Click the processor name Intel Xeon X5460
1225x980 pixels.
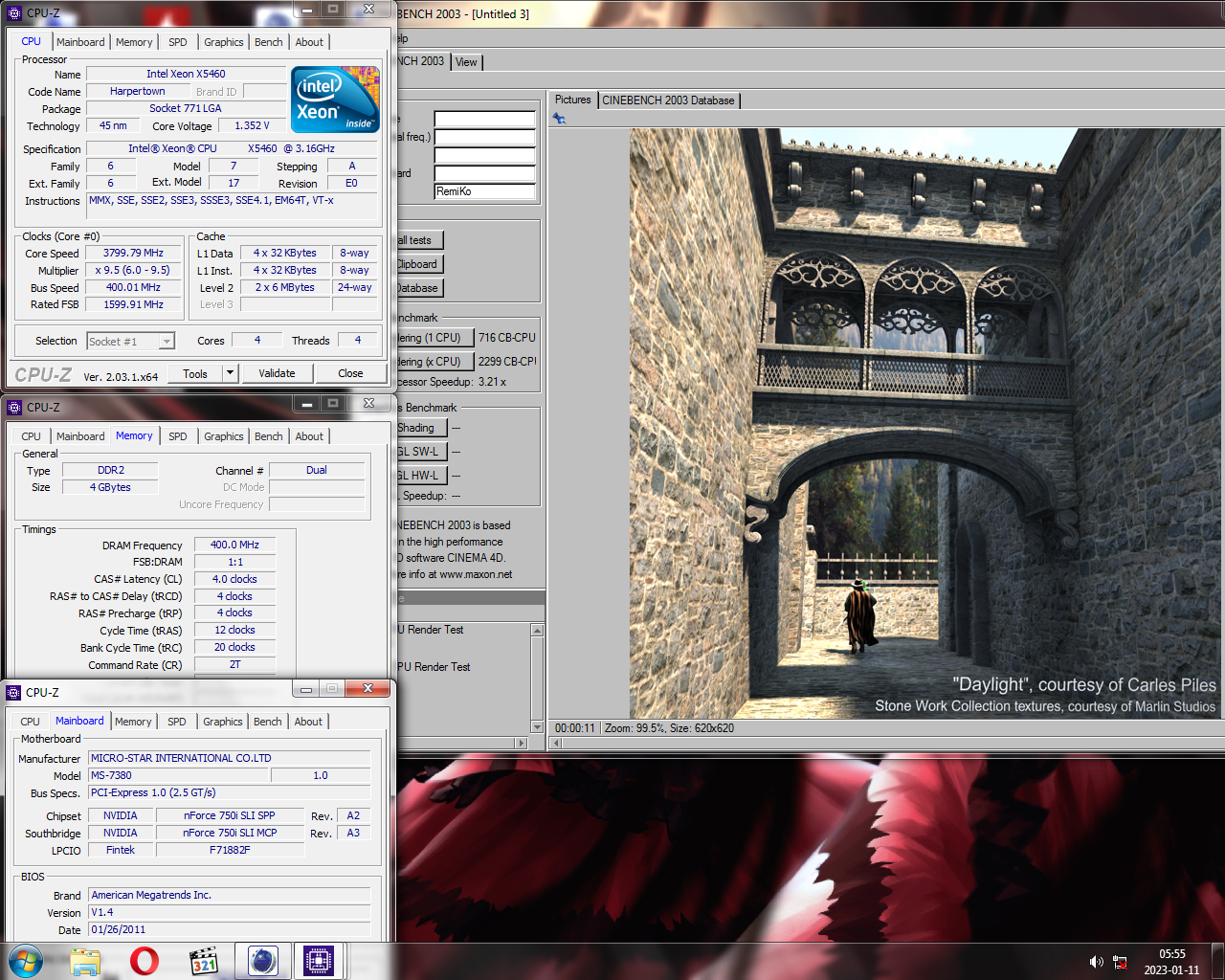pos(186,74)
